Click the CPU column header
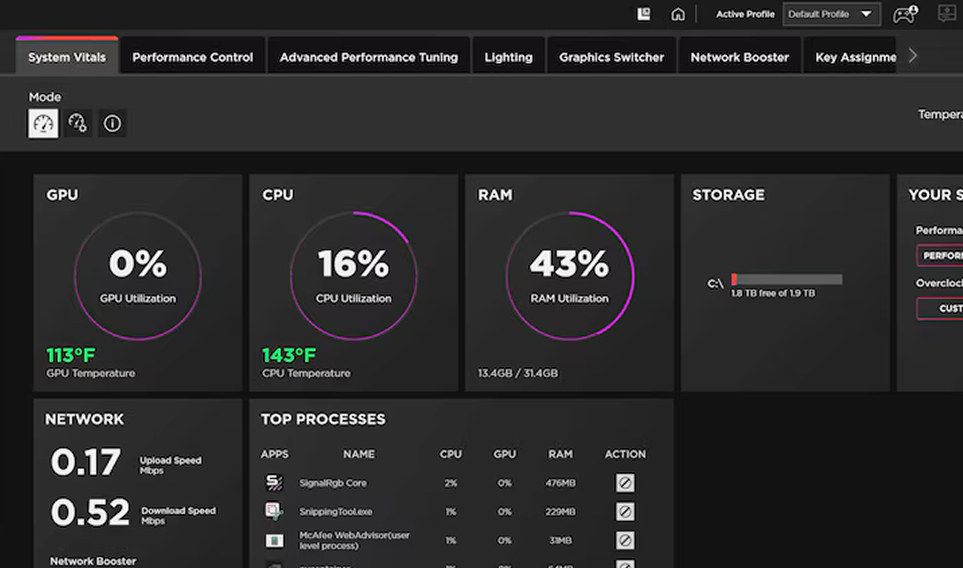The height and width of the screenshot is (568, 963). (x=451, y=454)
